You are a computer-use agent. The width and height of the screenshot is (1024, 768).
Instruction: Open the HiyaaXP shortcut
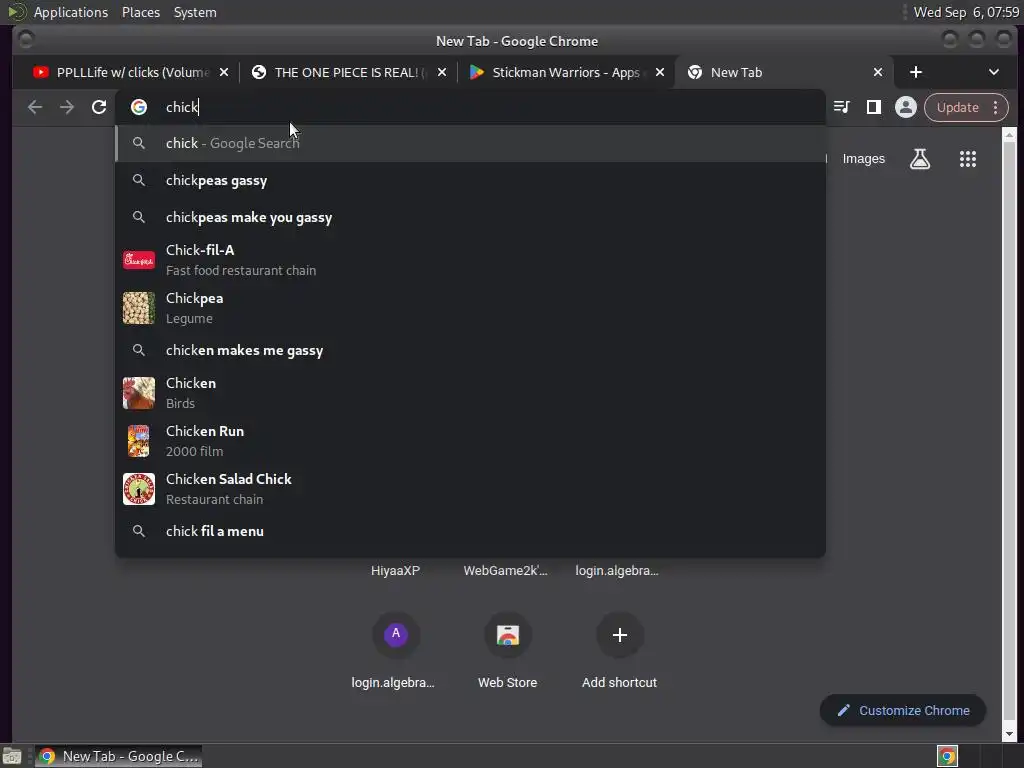[395, 570]
